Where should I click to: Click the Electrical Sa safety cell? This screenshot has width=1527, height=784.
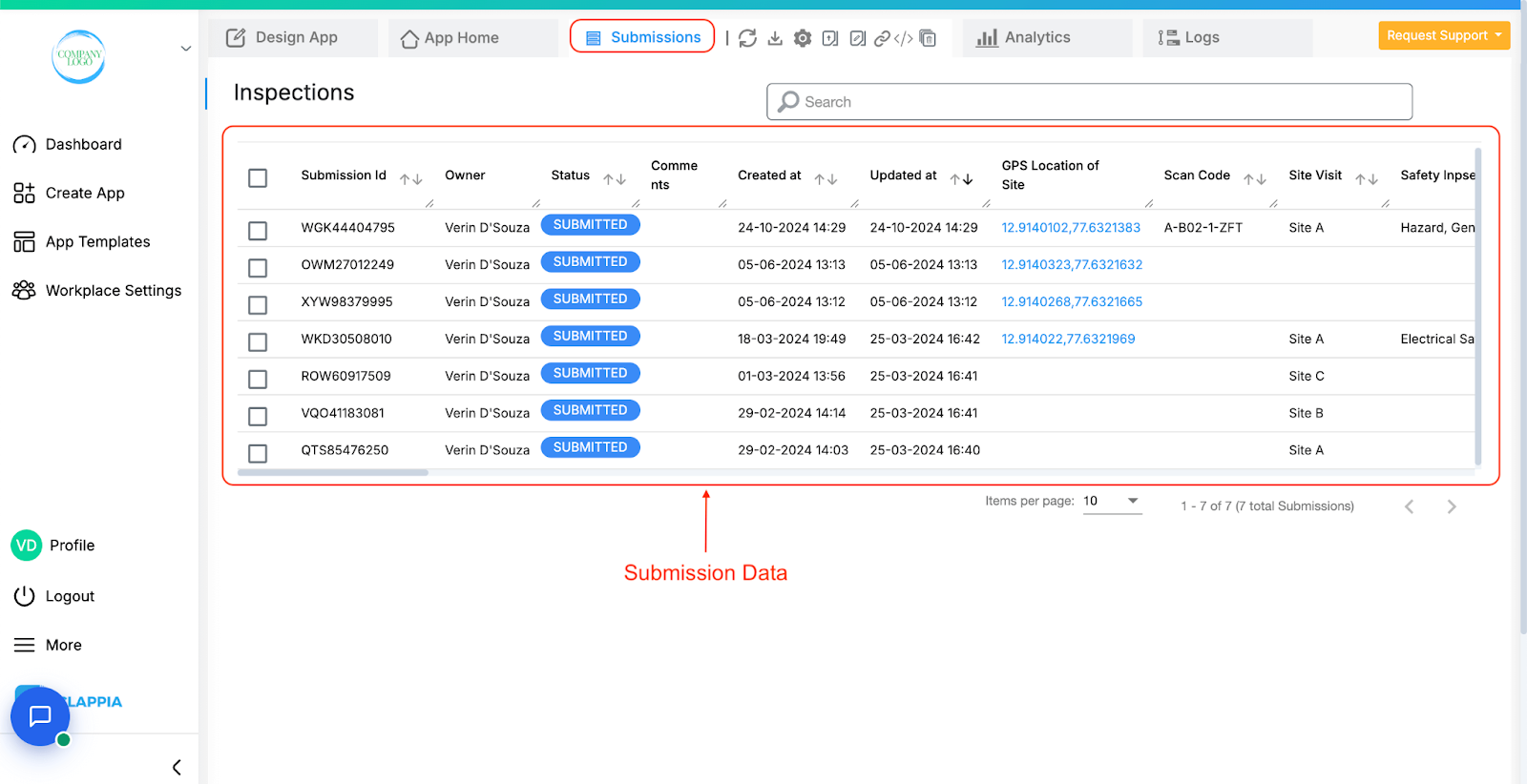click(x=1437, y=340)
